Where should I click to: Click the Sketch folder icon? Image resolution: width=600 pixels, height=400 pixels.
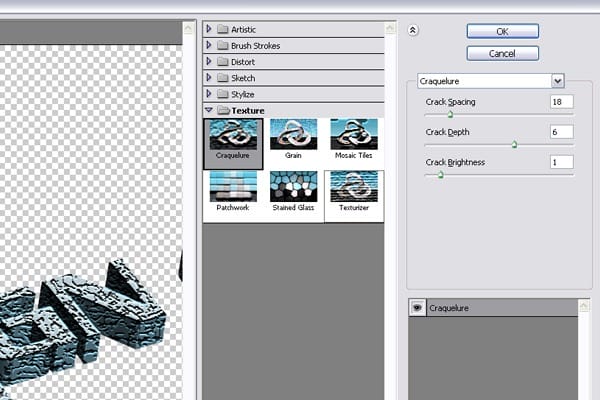[223, 78]
